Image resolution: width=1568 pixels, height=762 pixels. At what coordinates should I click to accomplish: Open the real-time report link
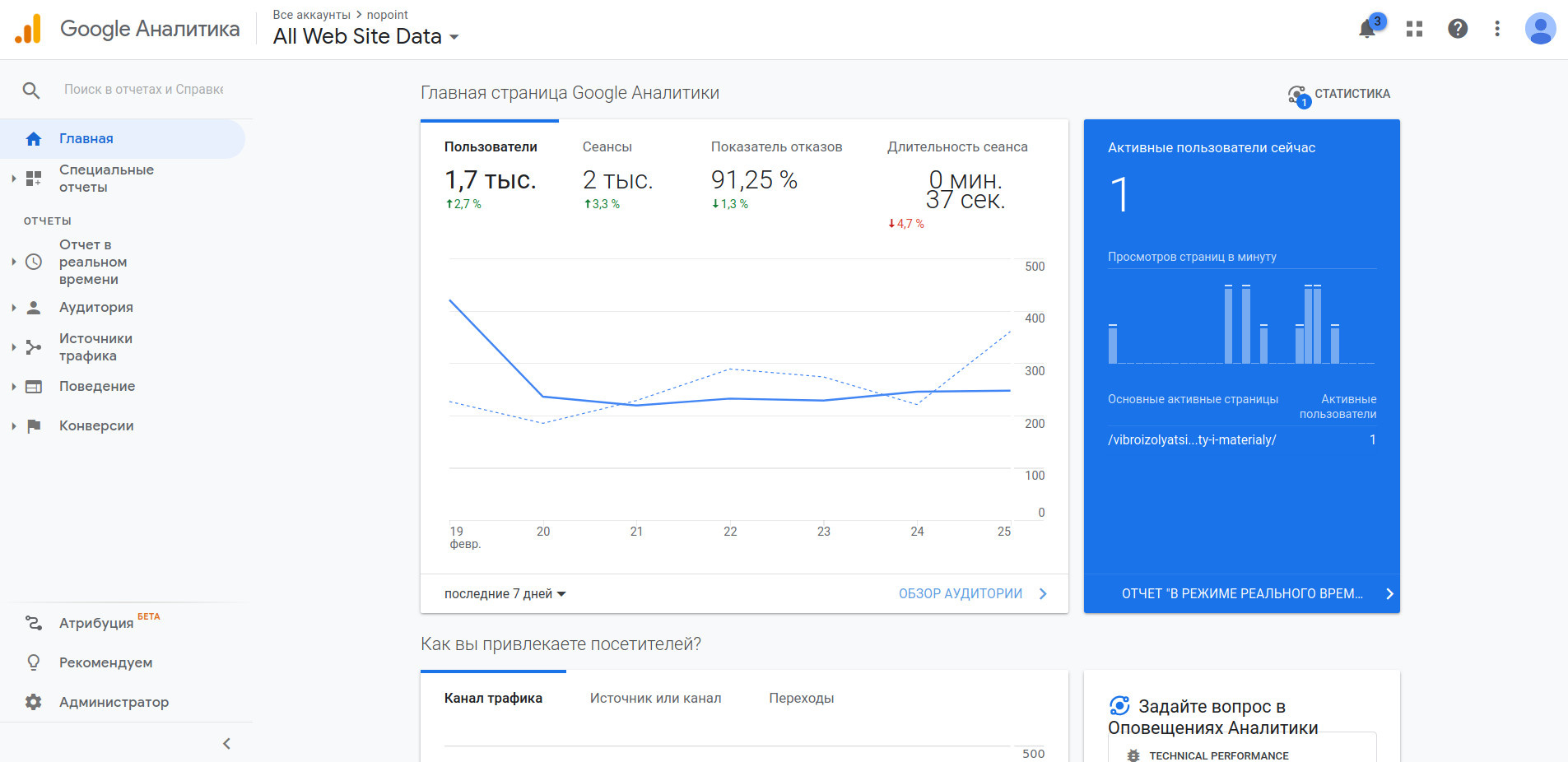1241,594
